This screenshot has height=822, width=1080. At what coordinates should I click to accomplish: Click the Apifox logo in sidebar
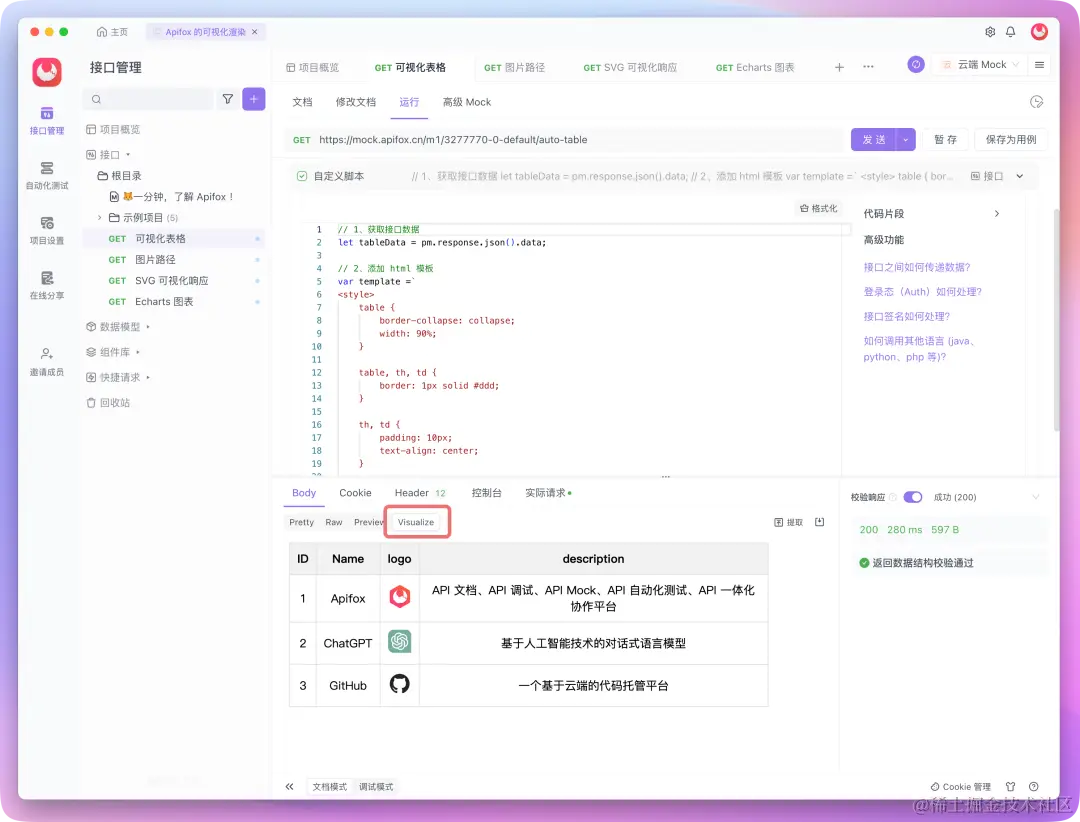(x=47, y=72)
